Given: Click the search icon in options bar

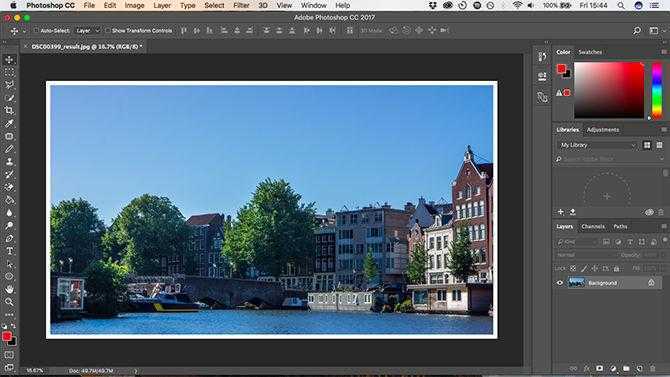Looking at the screenshot, I should coord(637,30).
